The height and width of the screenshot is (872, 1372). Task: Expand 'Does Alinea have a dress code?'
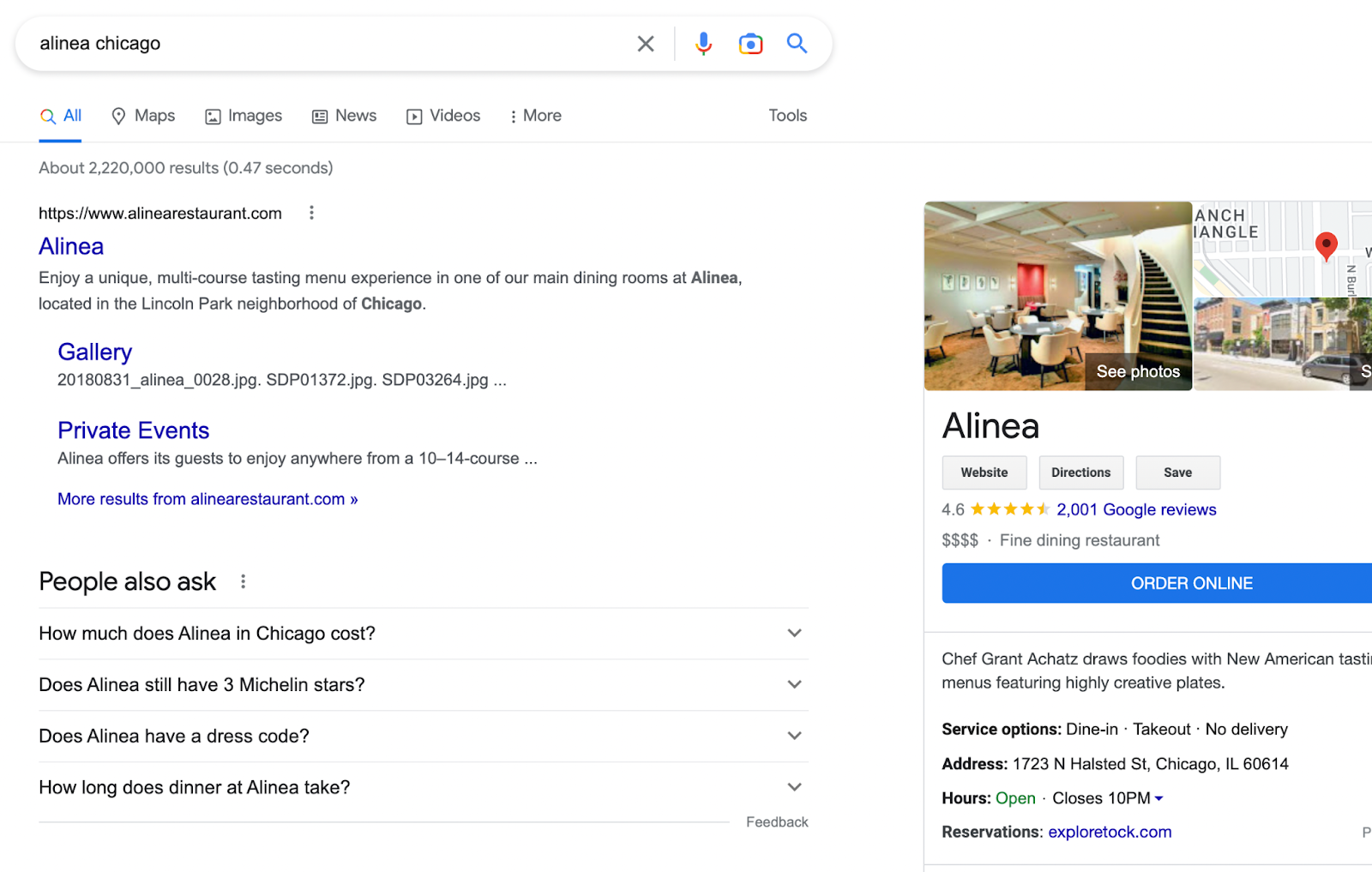(424, 737)
